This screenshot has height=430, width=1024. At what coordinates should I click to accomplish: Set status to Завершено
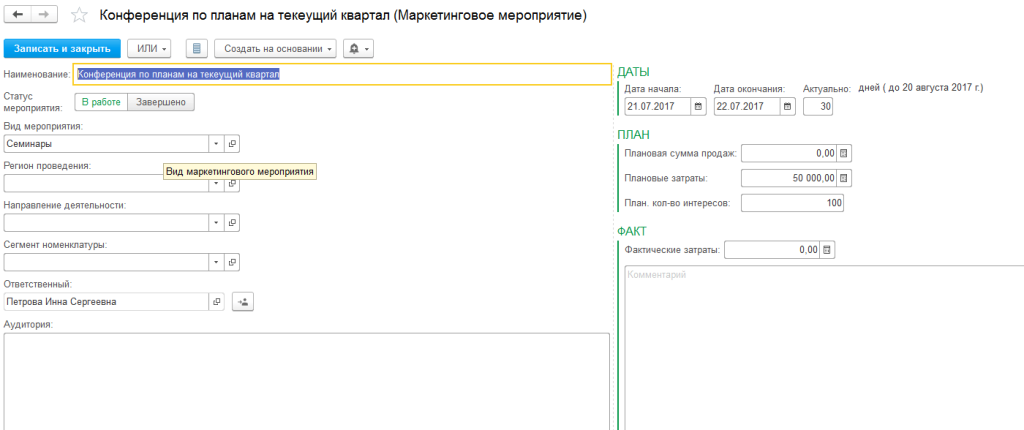tap(160, 102)
